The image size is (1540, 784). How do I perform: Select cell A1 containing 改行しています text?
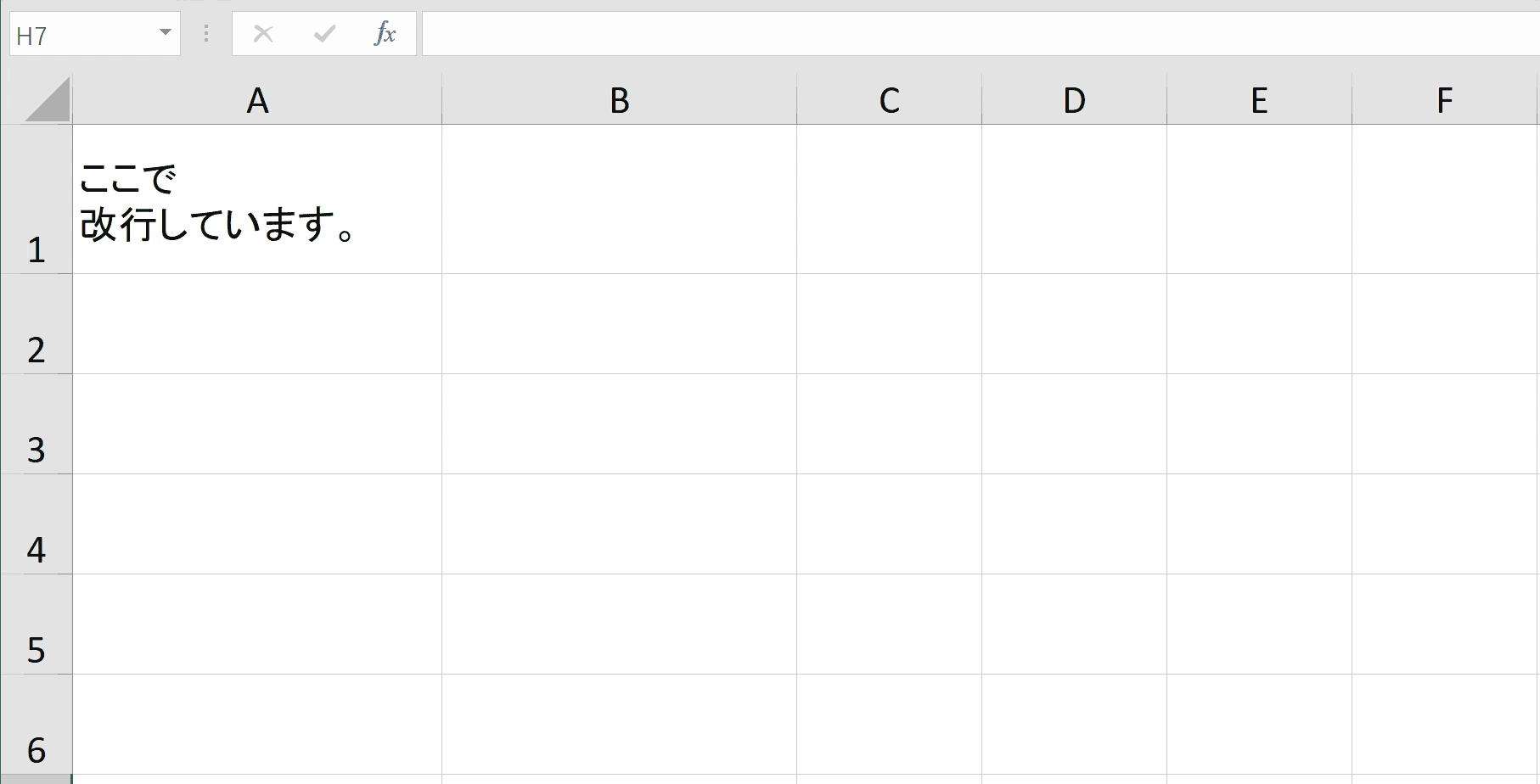257,199
